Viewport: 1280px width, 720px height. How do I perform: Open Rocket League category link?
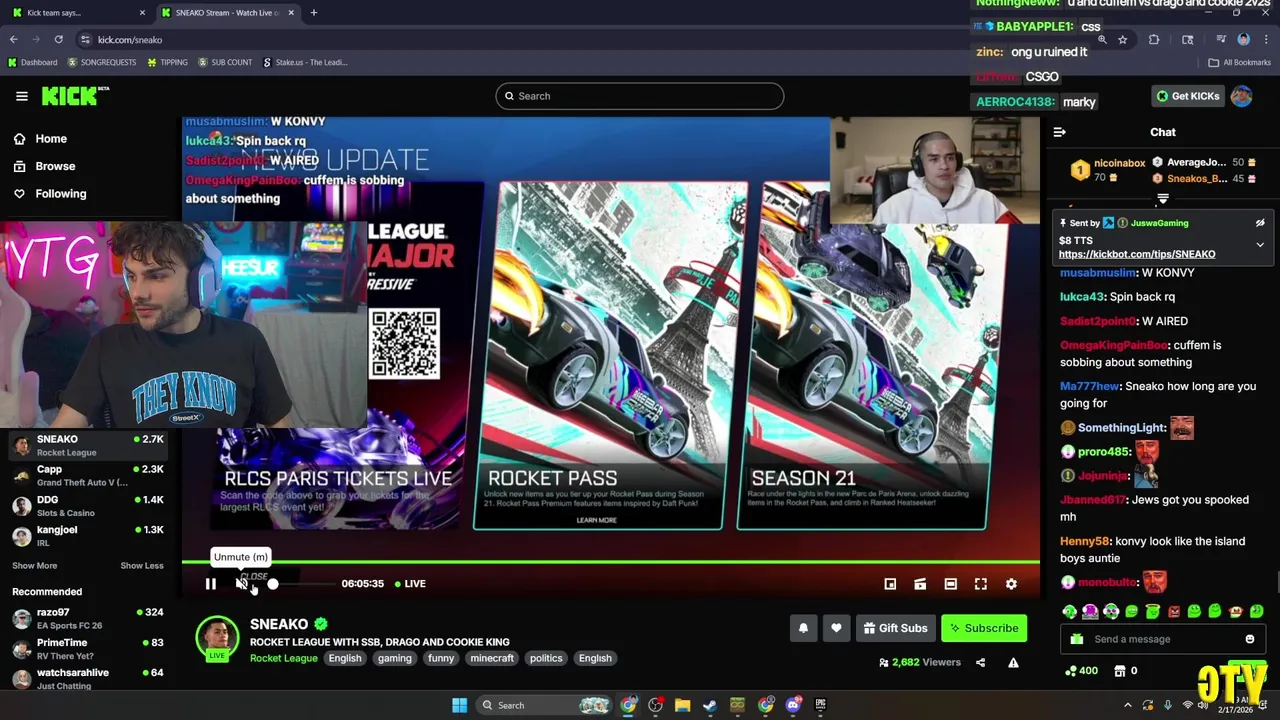pos(284,658)
